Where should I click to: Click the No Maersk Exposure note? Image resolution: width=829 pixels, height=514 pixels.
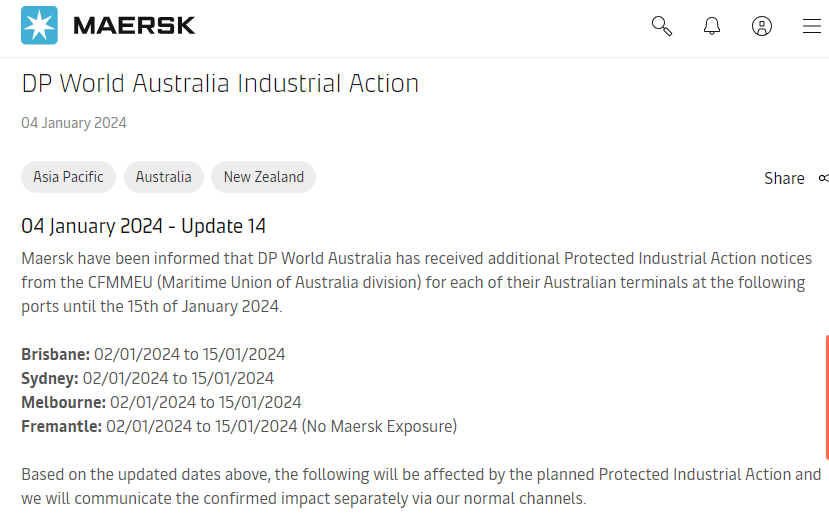click(379, 426)
